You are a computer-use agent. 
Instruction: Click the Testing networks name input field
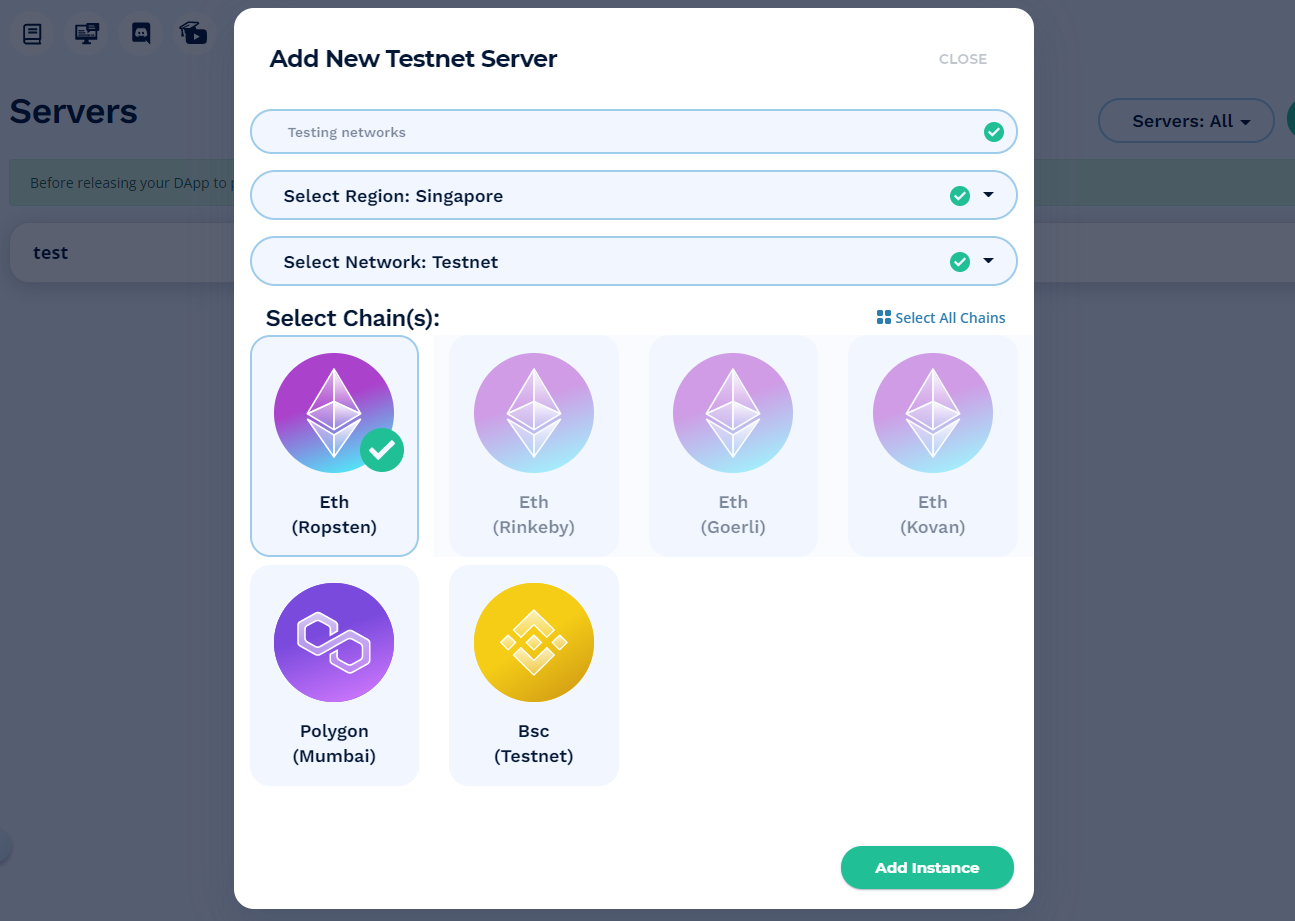[x=633, y=132]
